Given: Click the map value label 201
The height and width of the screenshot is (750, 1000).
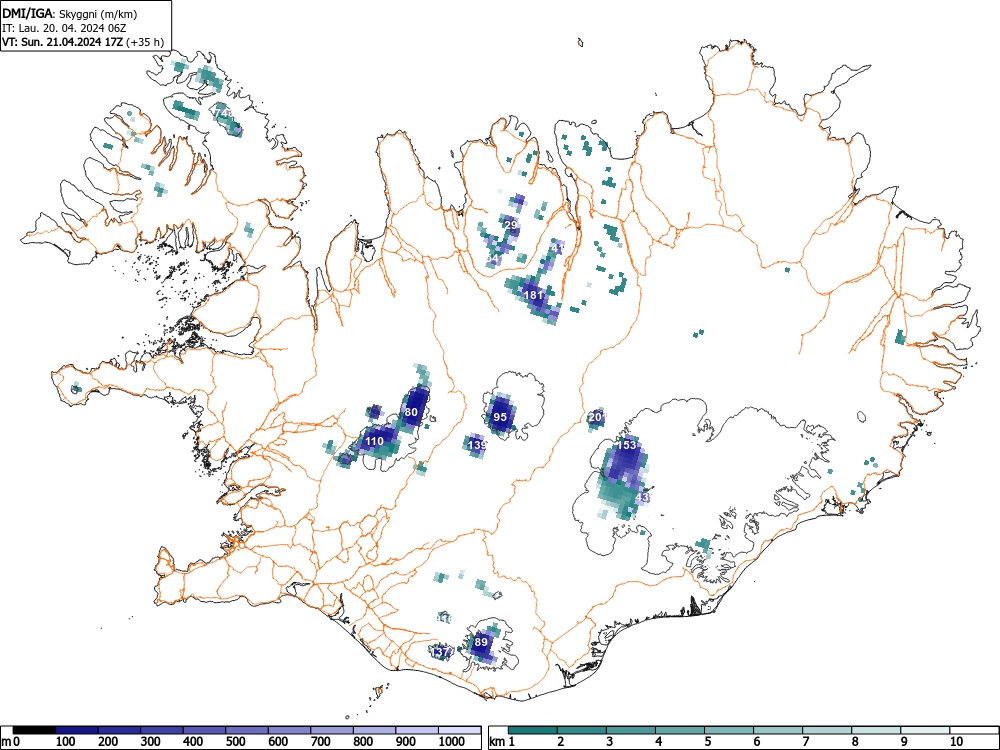Looking at the screenshot, I should coord(596,417).
